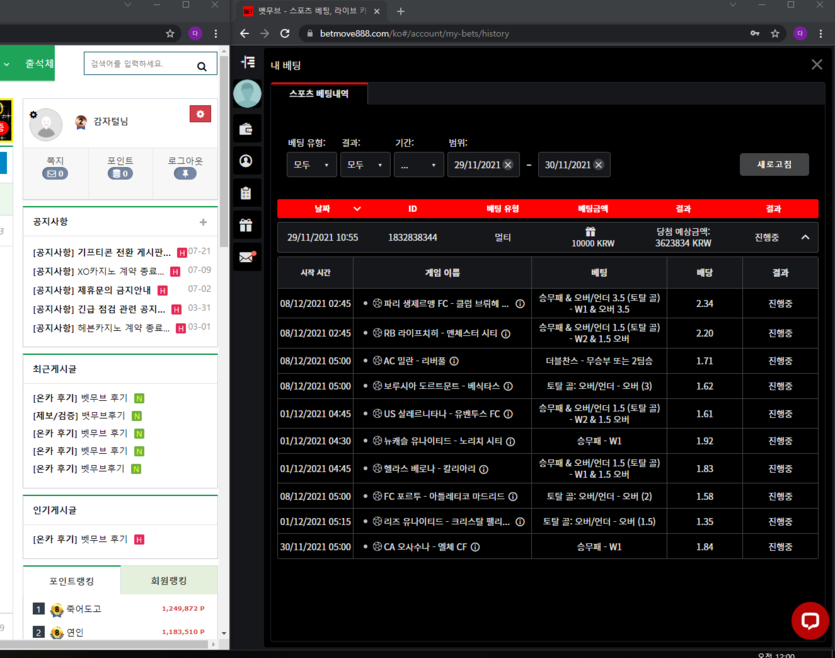Select the 스포츠 베팅내역 tab
Screen dimensions: 835x658
pyautogui.click(x=318, y=94)
